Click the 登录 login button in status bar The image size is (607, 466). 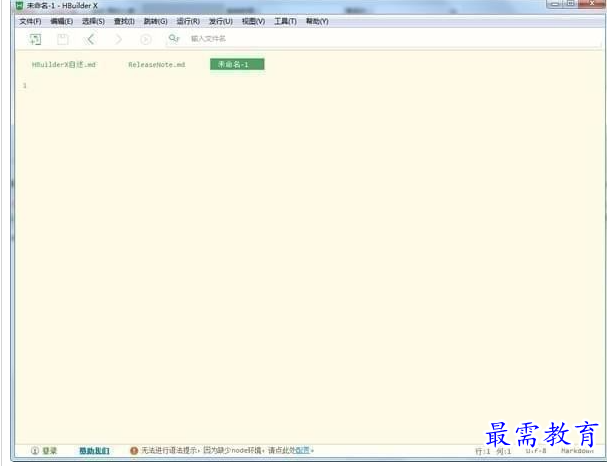click(x=44, y=451)
